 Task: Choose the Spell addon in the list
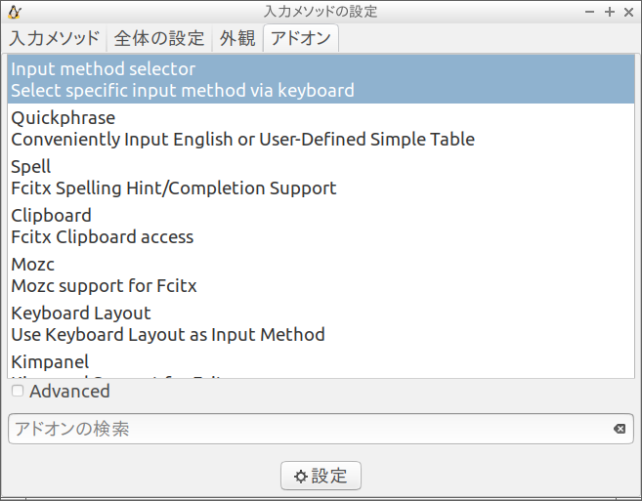click(320, 177)
